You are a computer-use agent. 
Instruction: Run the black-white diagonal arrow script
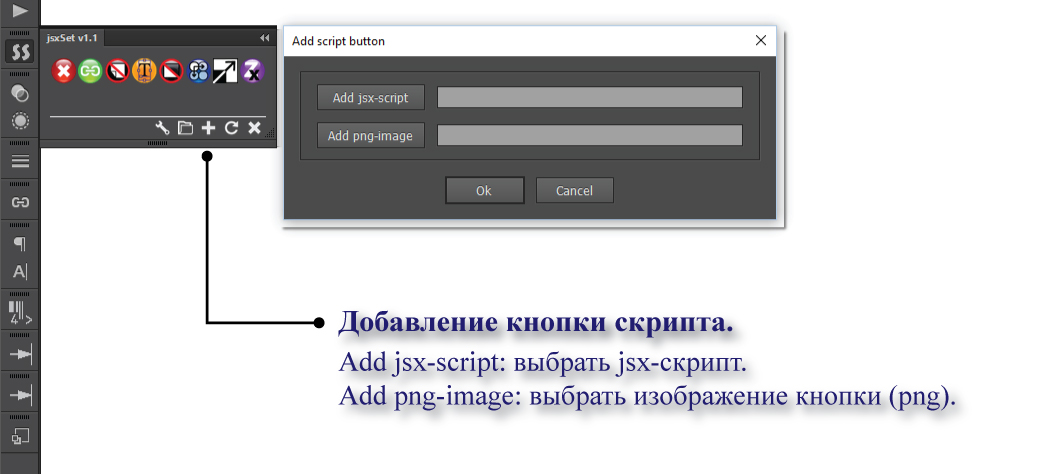click(x=225, y=71)
